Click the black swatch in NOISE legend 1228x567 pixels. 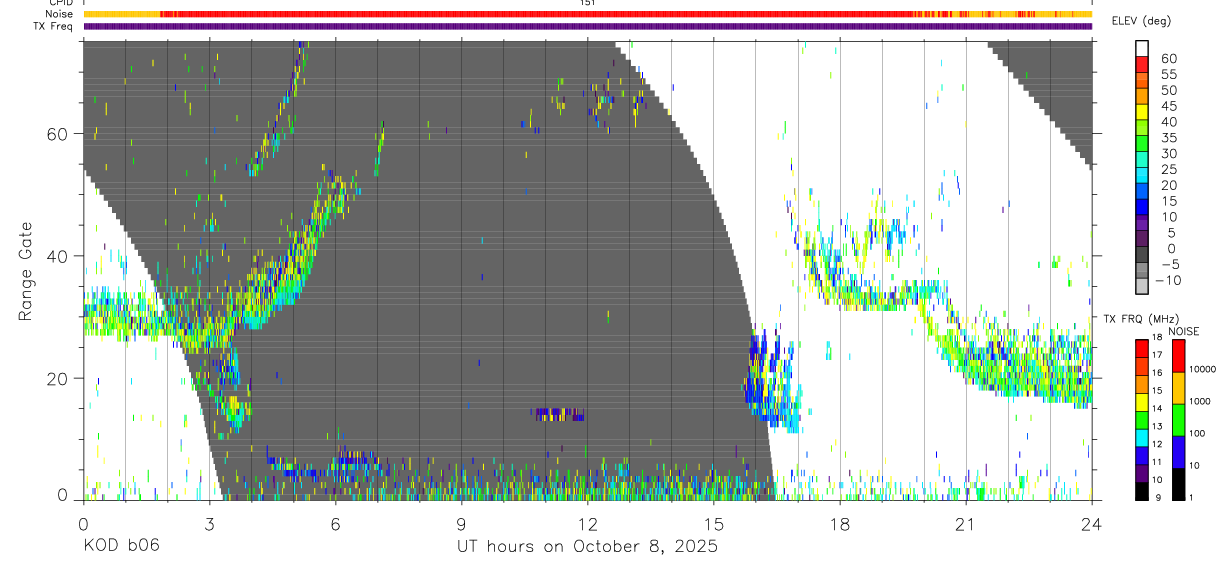point(1177,484)
